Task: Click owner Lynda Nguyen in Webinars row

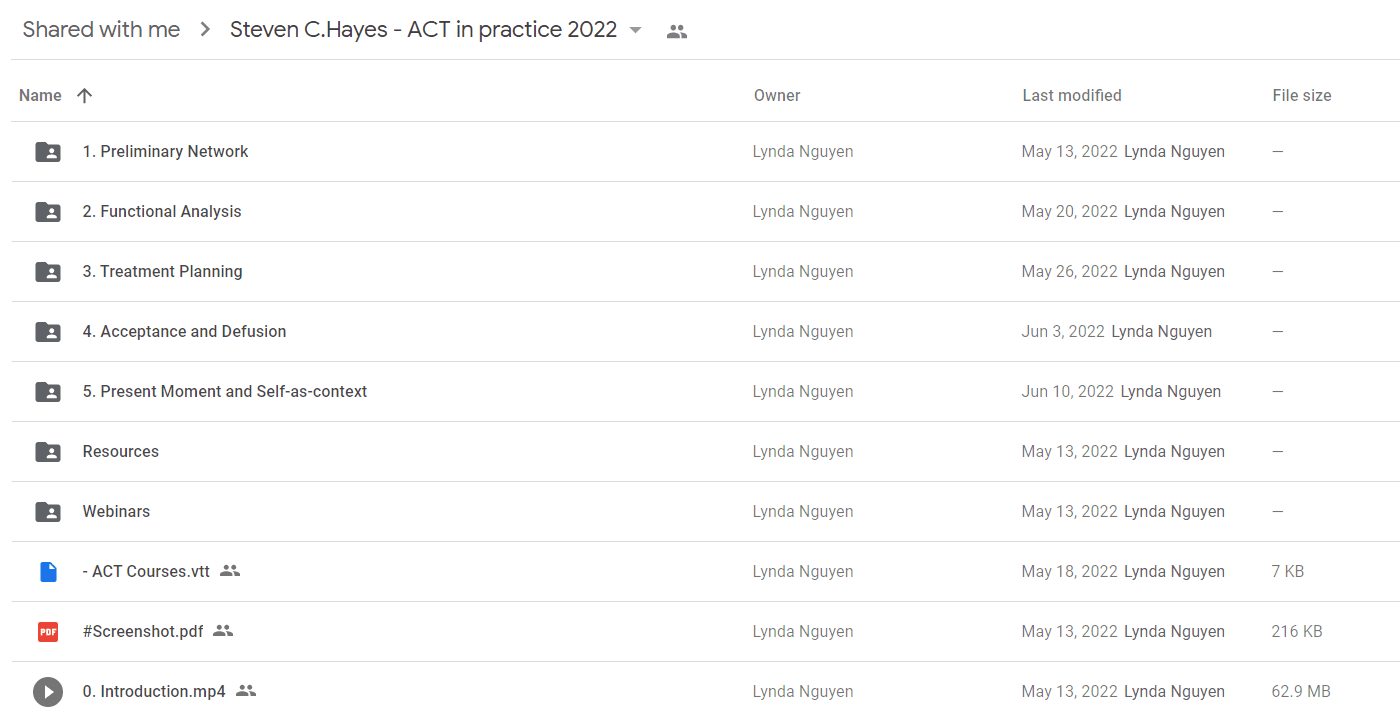Action: click(803, 512)
